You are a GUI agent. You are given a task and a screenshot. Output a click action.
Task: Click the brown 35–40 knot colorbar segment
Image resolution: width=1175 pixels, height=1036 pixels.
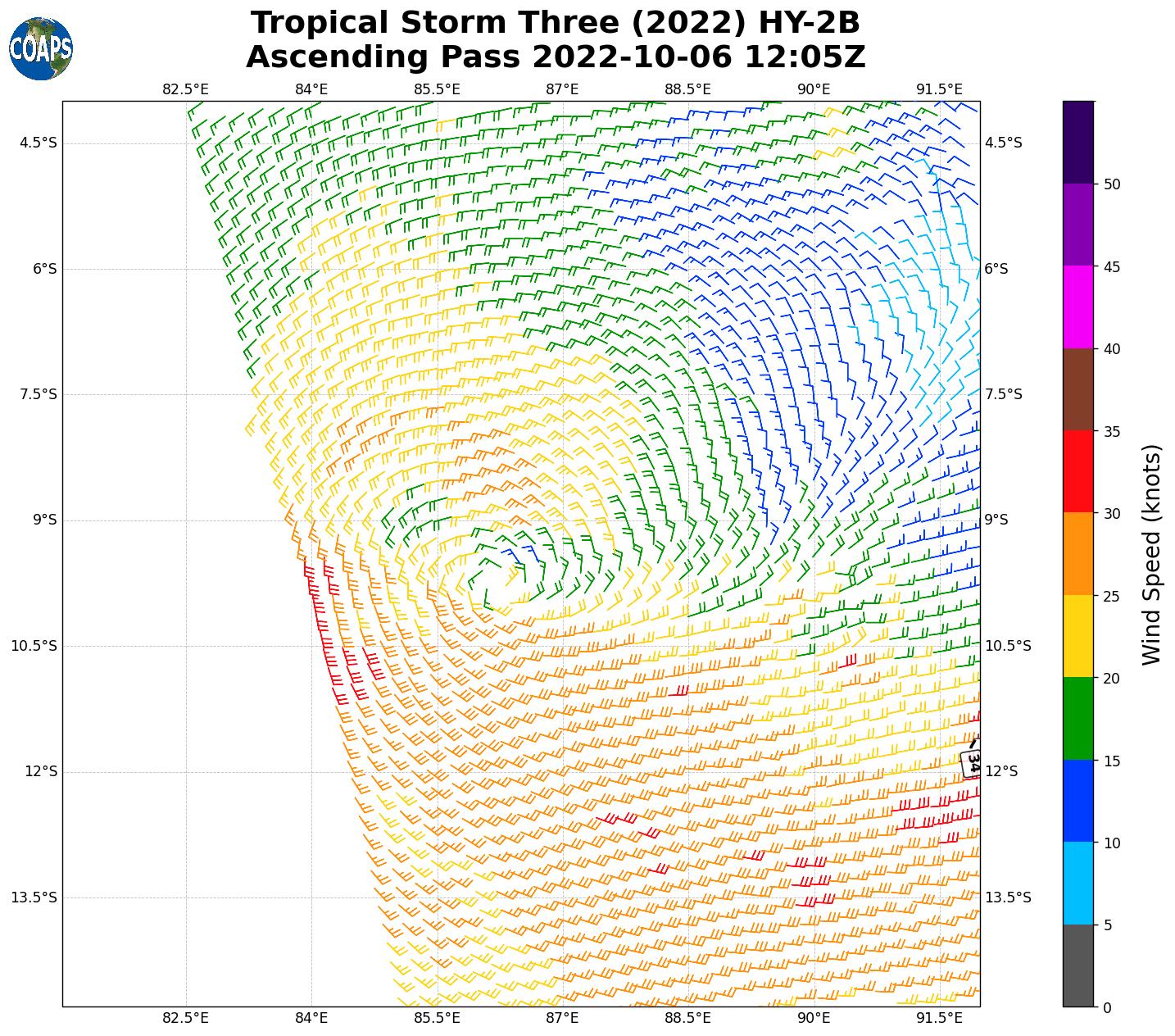pos(1077,389)
